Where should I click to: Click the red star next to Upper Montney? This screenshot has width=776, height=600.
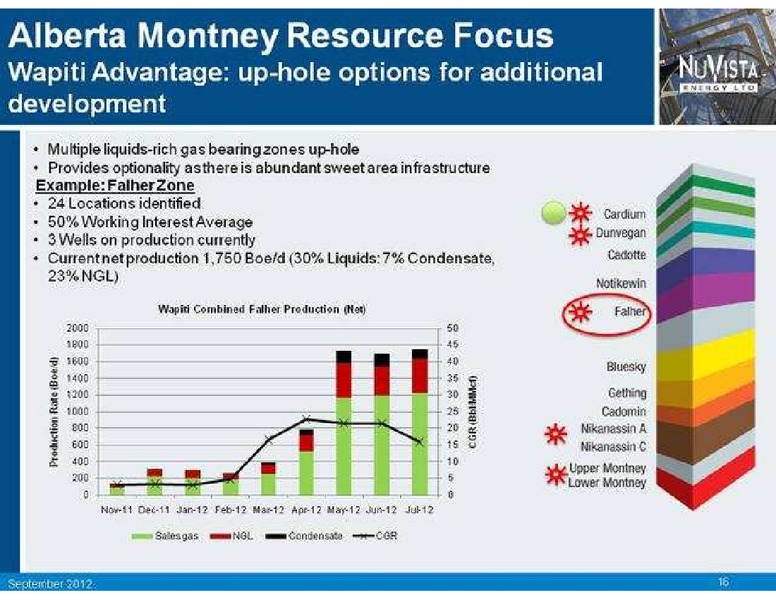pos(555,475)
